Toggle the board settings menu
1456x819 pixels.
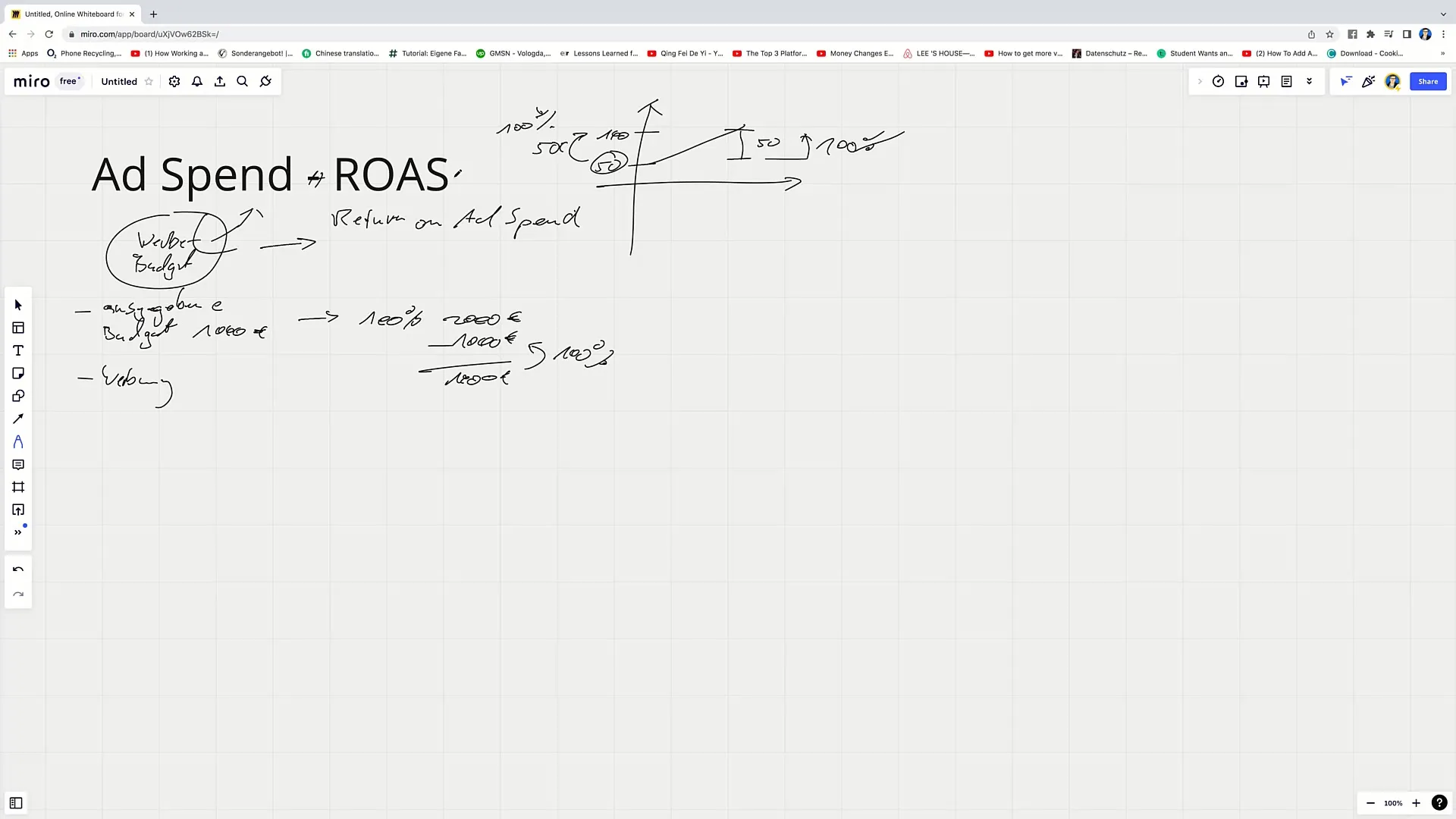click(173, 81)
